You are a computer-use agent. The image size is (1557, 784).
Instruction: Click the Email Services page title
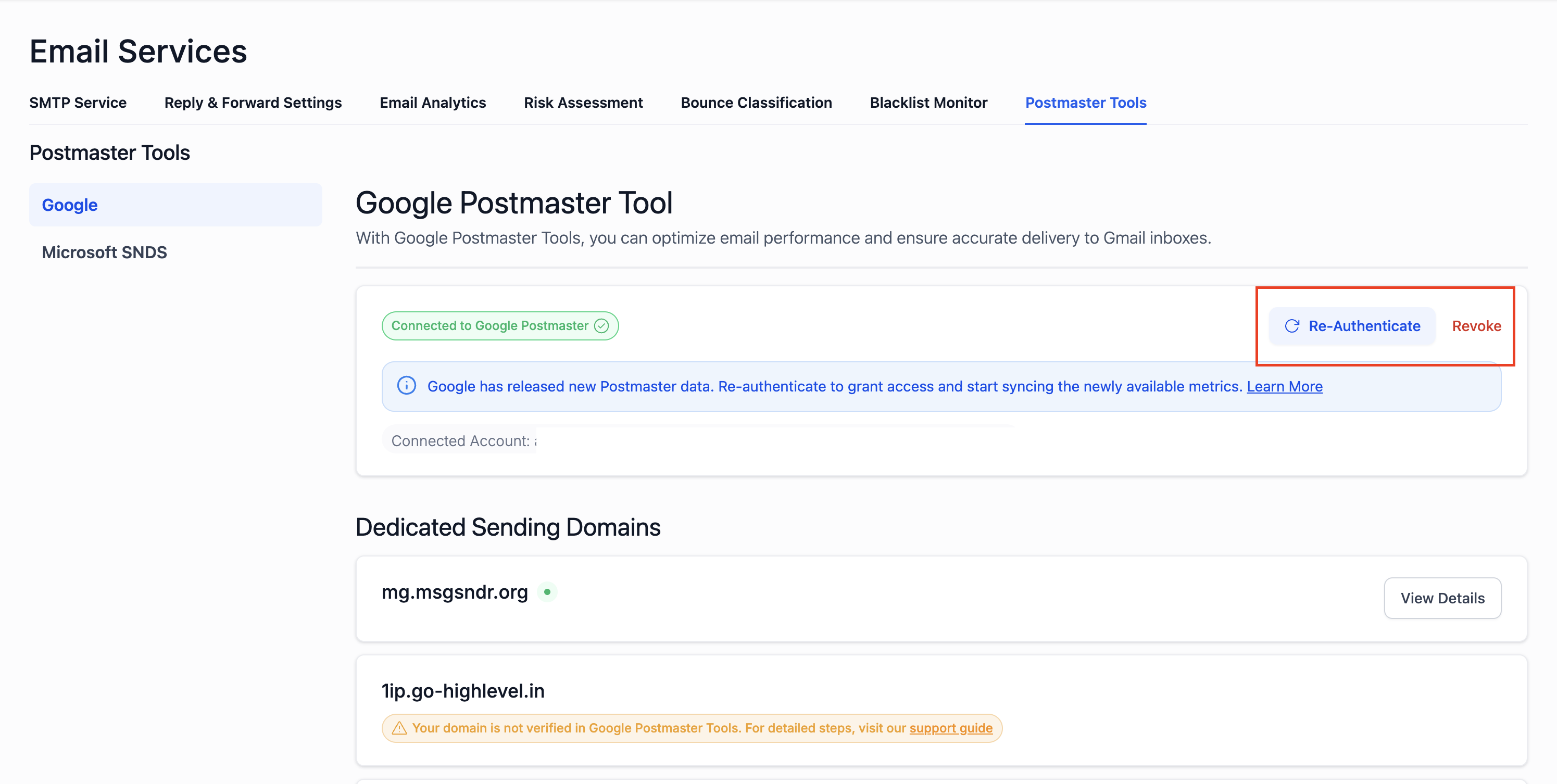tap(138, 51)
